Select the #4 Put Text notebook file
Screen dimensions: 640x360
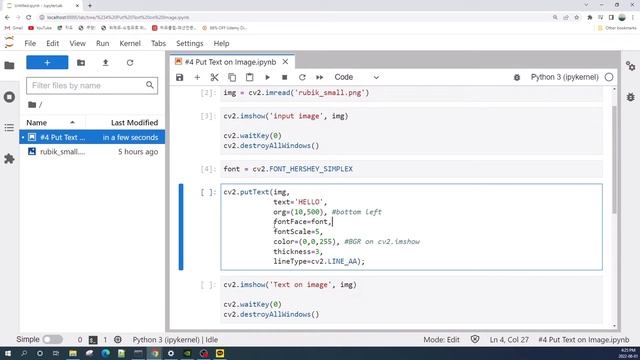[92, 138]
